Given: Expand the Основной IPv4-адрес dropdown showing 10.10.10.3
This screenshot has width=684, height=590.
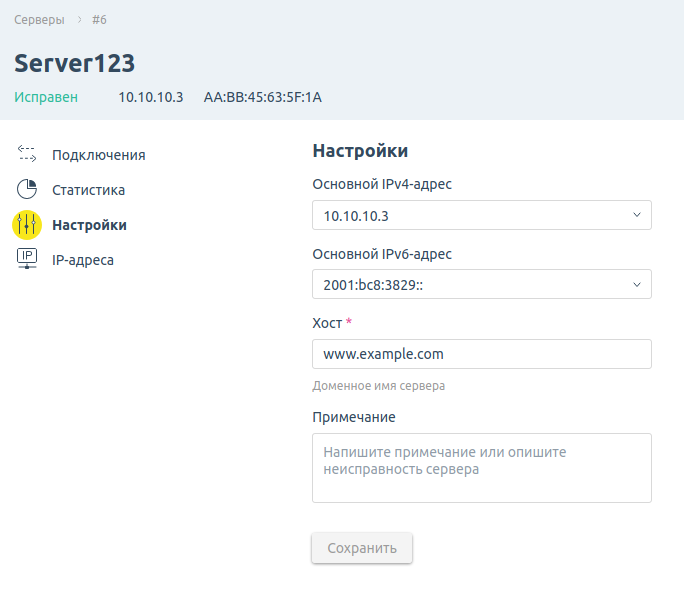Looking at the screenshot, I should 470,215.
